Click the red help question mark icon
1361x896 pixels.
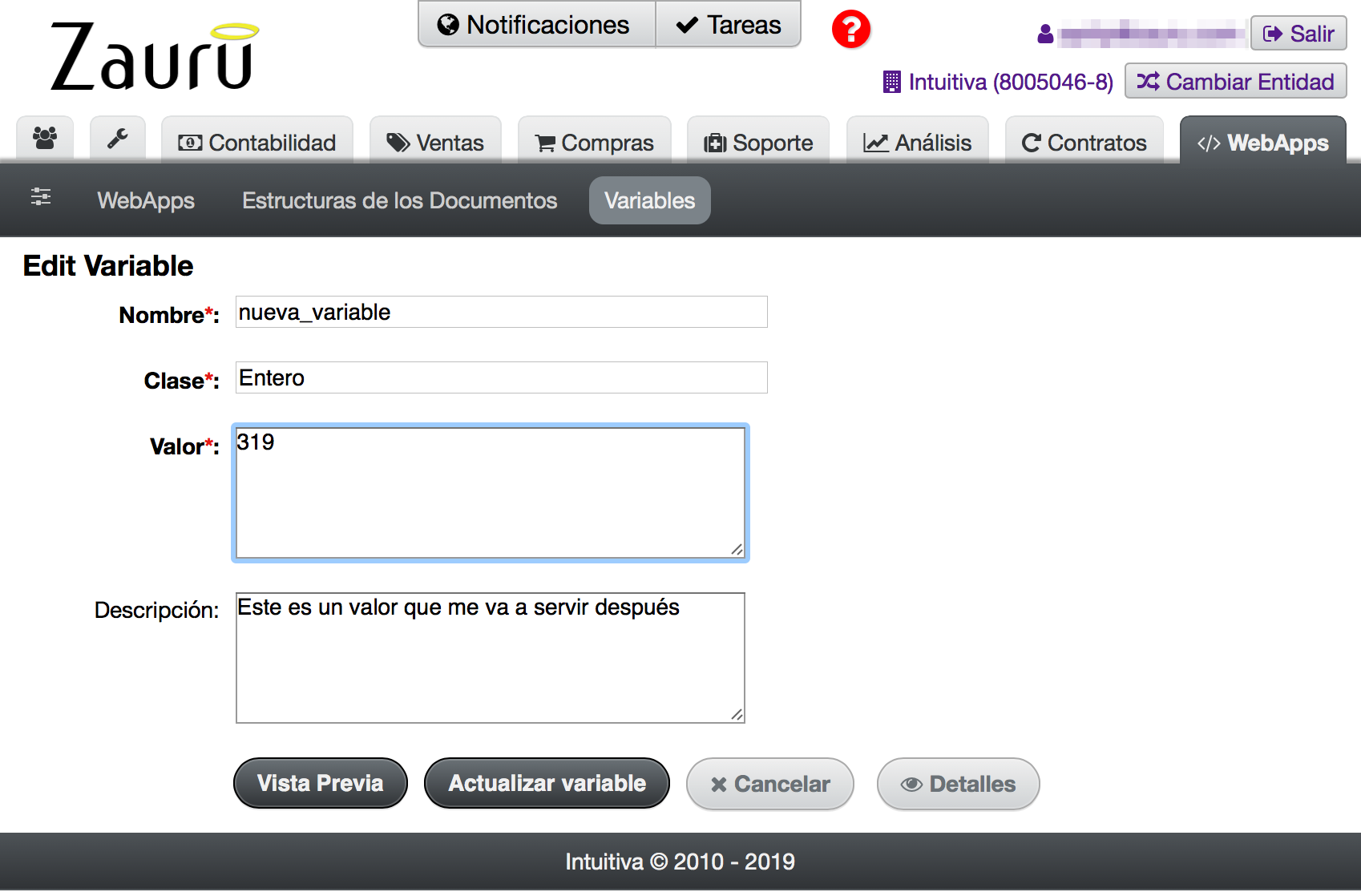[x=850, y=30]
